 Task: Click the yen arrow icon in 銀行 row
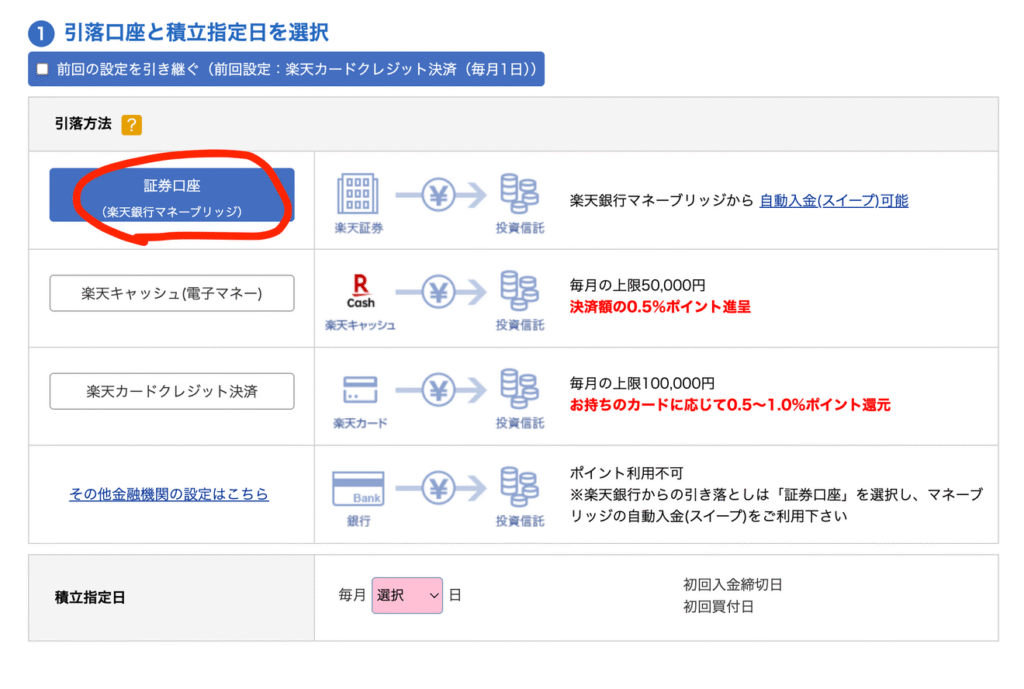point(440,488)
